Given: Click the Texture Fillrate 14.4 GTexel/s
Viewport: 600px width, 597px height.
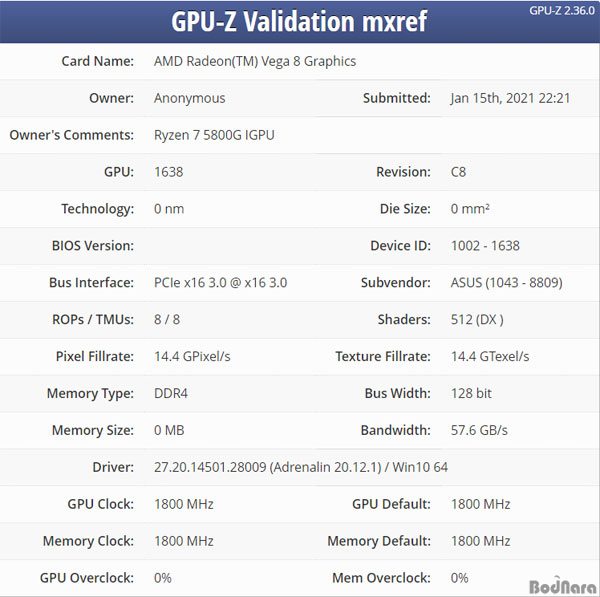Looking at the screenshot, I should (490, 357).
